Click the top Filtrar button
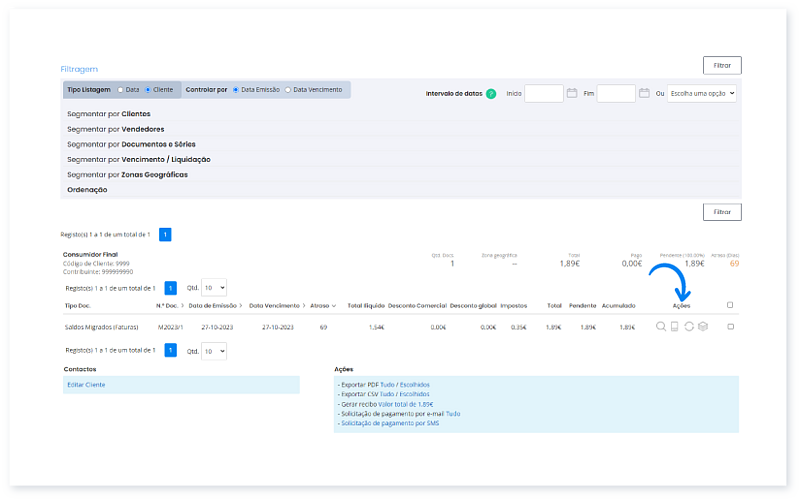Viewport: 800px width, 500px height. [722, 65]
